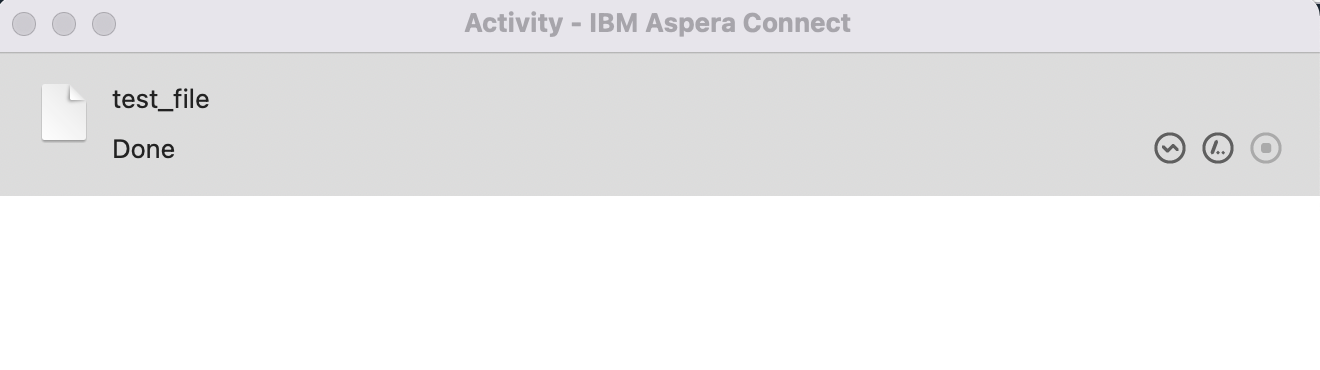
Task: Click the blank document icon beside test_file
Action: (64, 113)
